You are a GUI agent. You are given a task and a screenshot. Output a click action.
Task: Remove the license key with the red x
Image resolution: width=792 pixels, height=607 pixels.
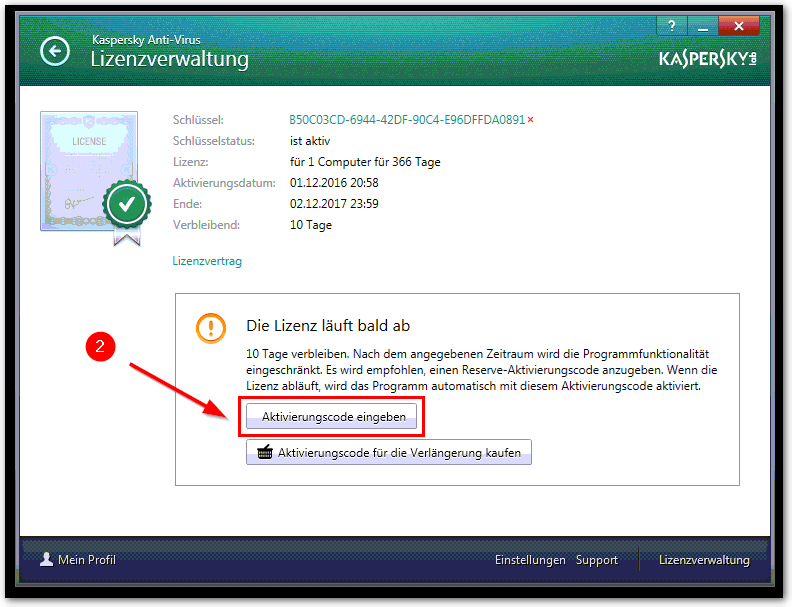(x=530, y=120)
